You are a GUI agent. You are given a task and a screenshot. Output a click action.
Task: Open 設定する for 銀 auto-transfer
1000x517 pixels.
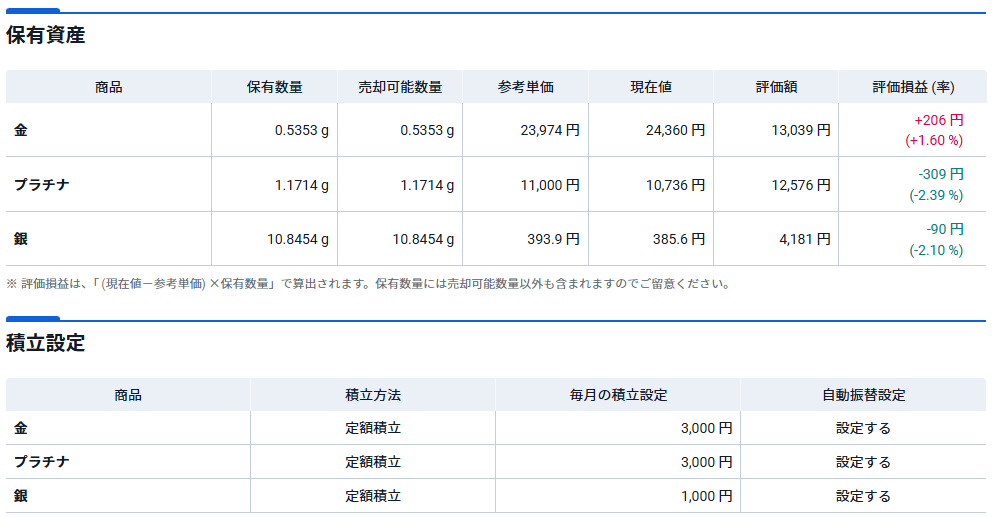863,496
